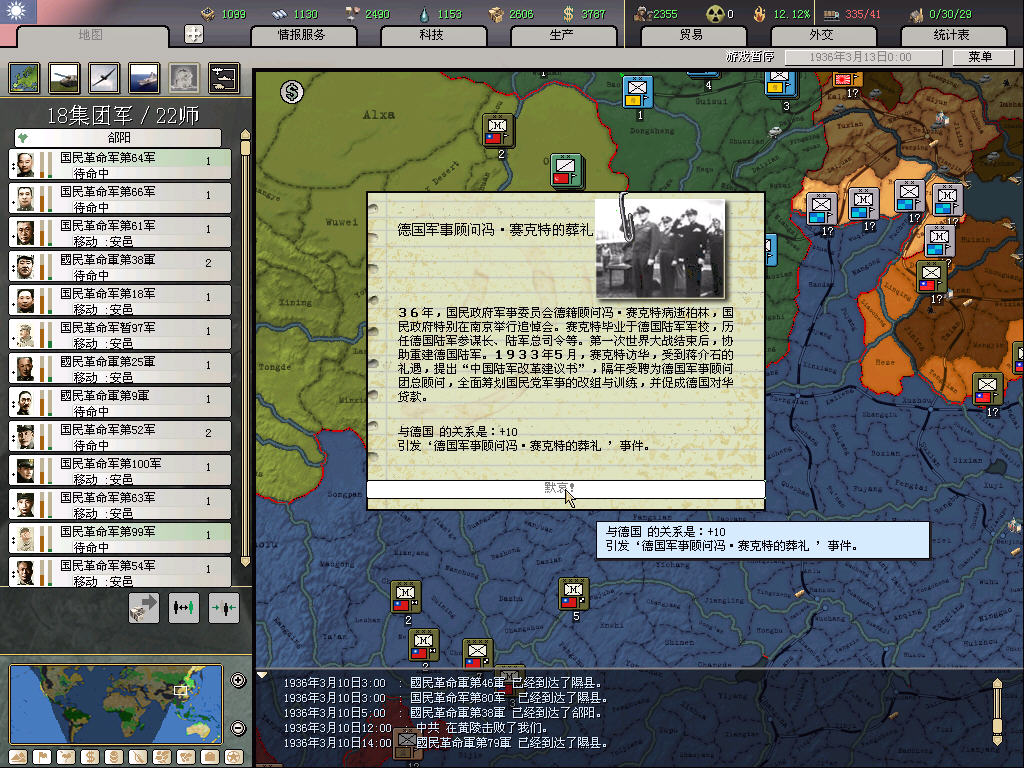Viewport: 1024px width, 768px height.
Task: Select 国民革命军第61军 in the army list
Action: tap(120, 232)
